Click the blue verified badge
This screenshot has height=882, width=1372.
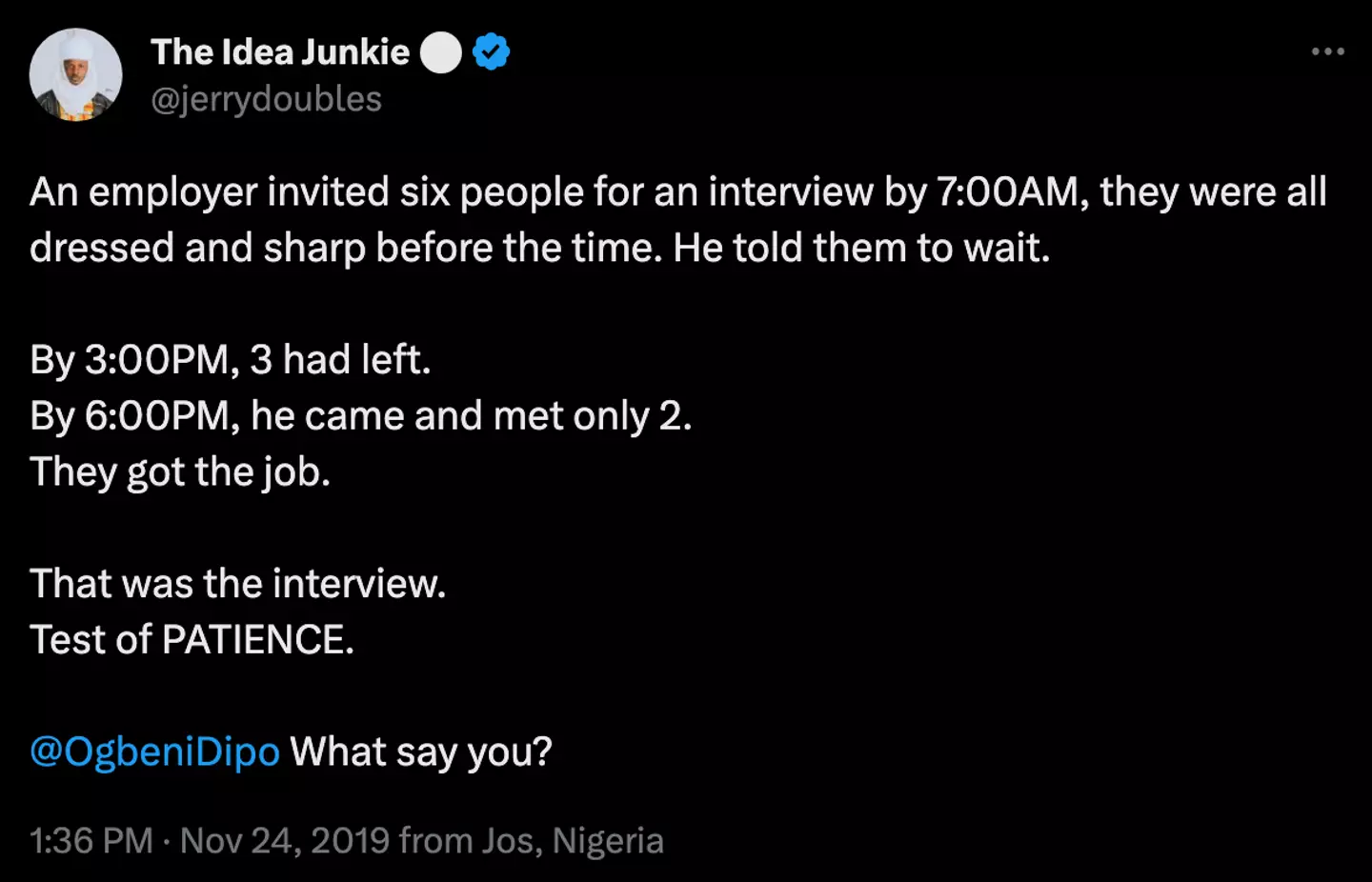pos(492,52)
